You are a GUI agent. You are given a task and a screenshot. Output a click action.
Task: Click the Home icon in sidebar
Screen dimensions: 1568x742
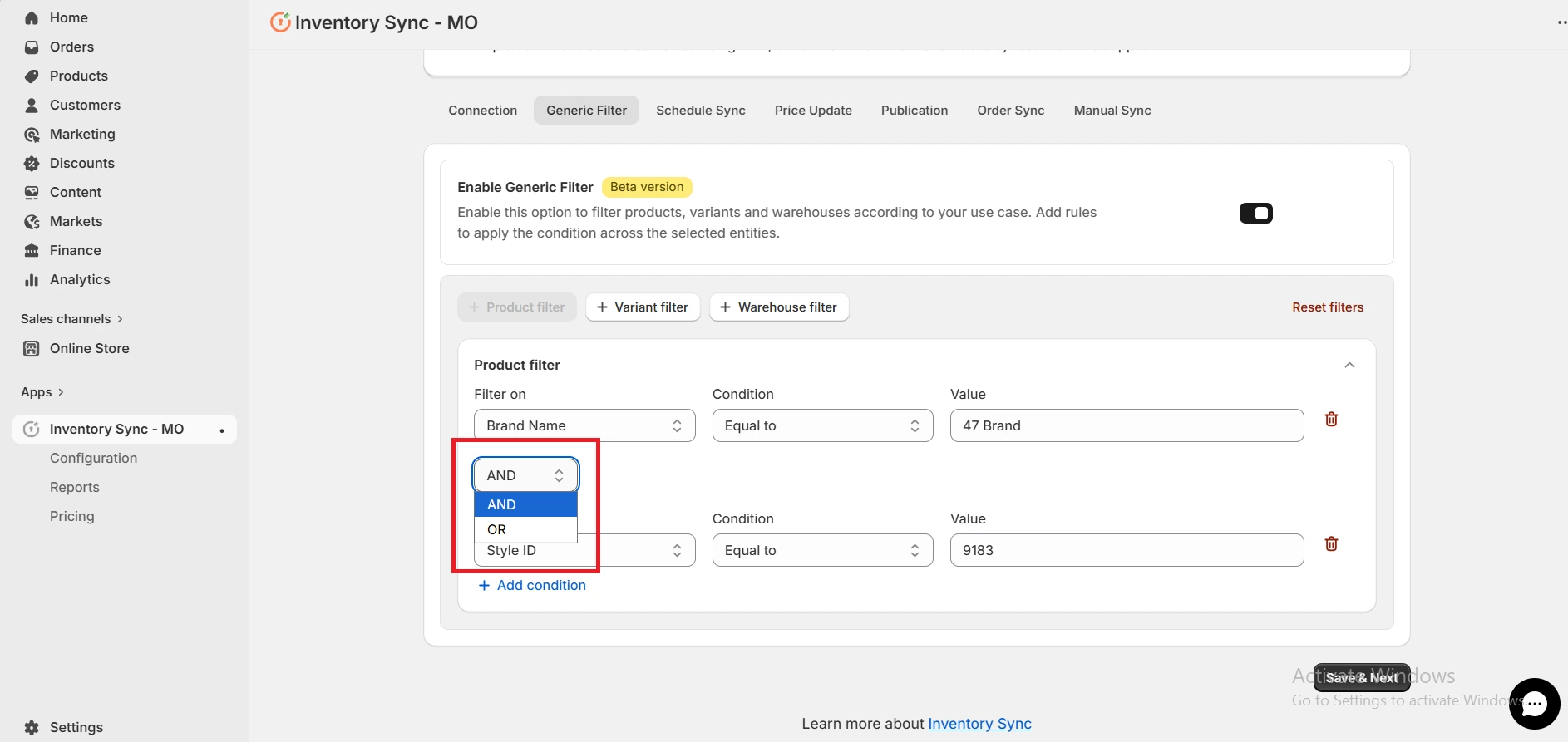[x=32, y=18]
